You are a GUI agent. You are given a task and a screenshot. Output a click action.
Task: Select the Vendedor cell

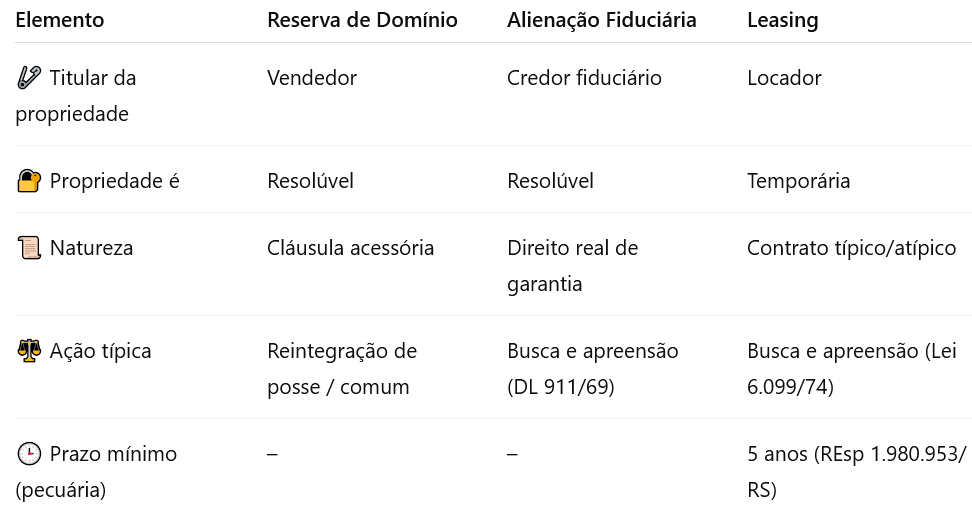312,78
